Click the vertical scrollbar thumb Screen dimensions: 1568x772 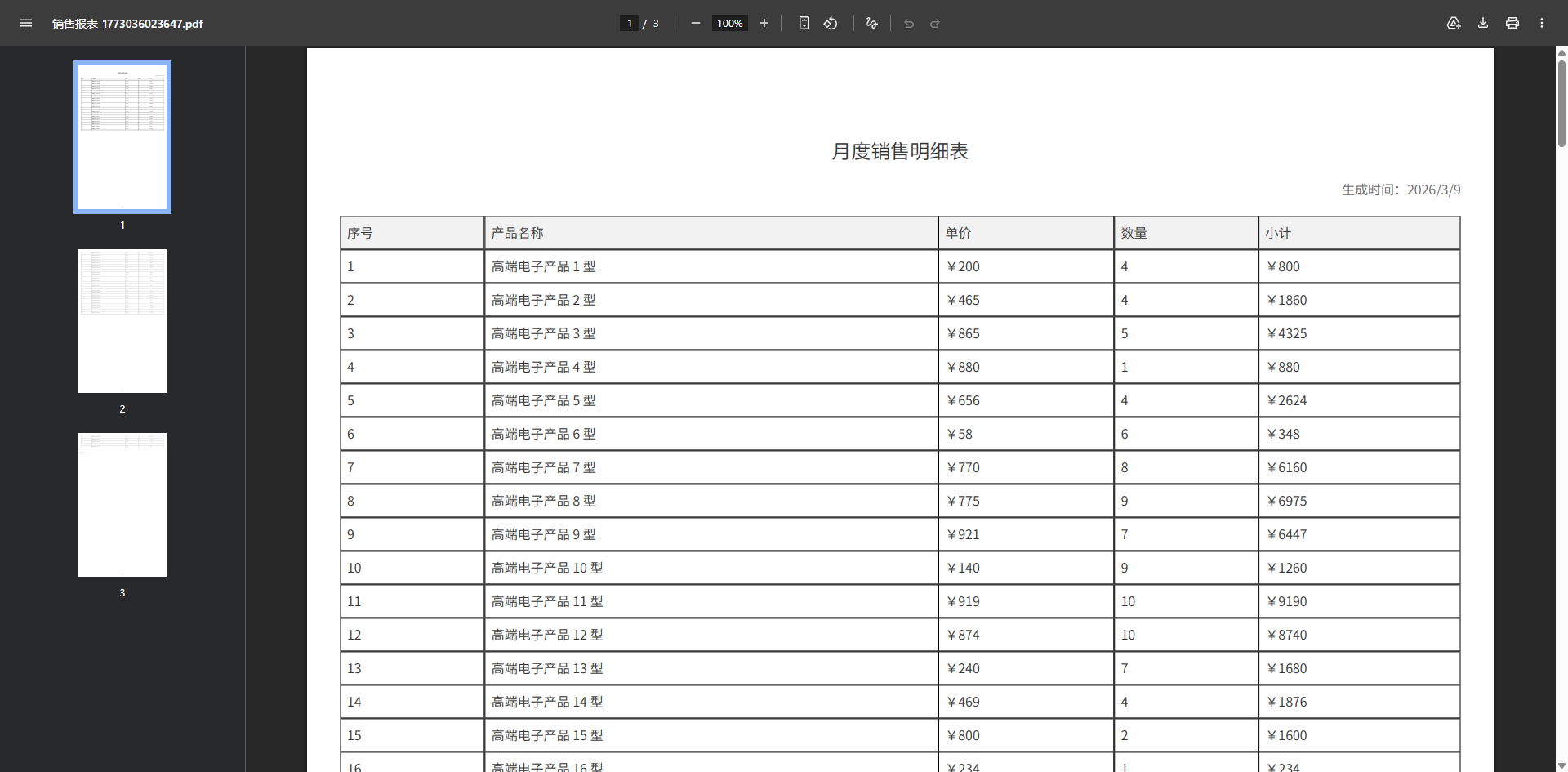tap(1561, 102)
